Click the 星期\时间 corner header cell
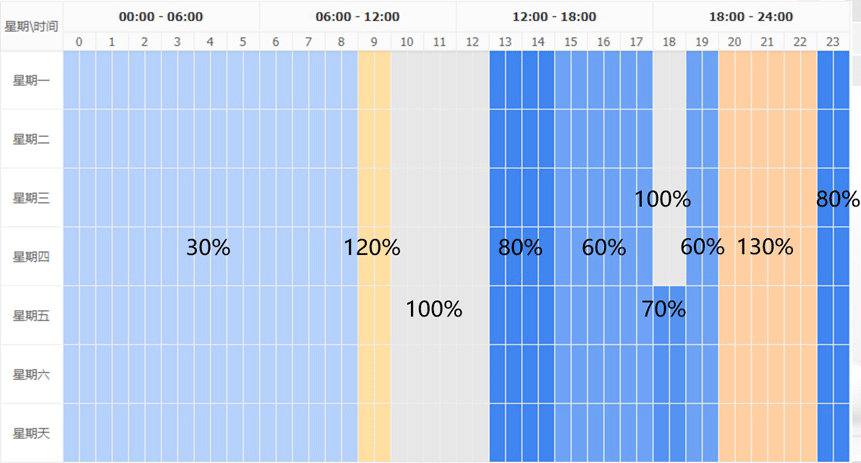 [31, 17]
